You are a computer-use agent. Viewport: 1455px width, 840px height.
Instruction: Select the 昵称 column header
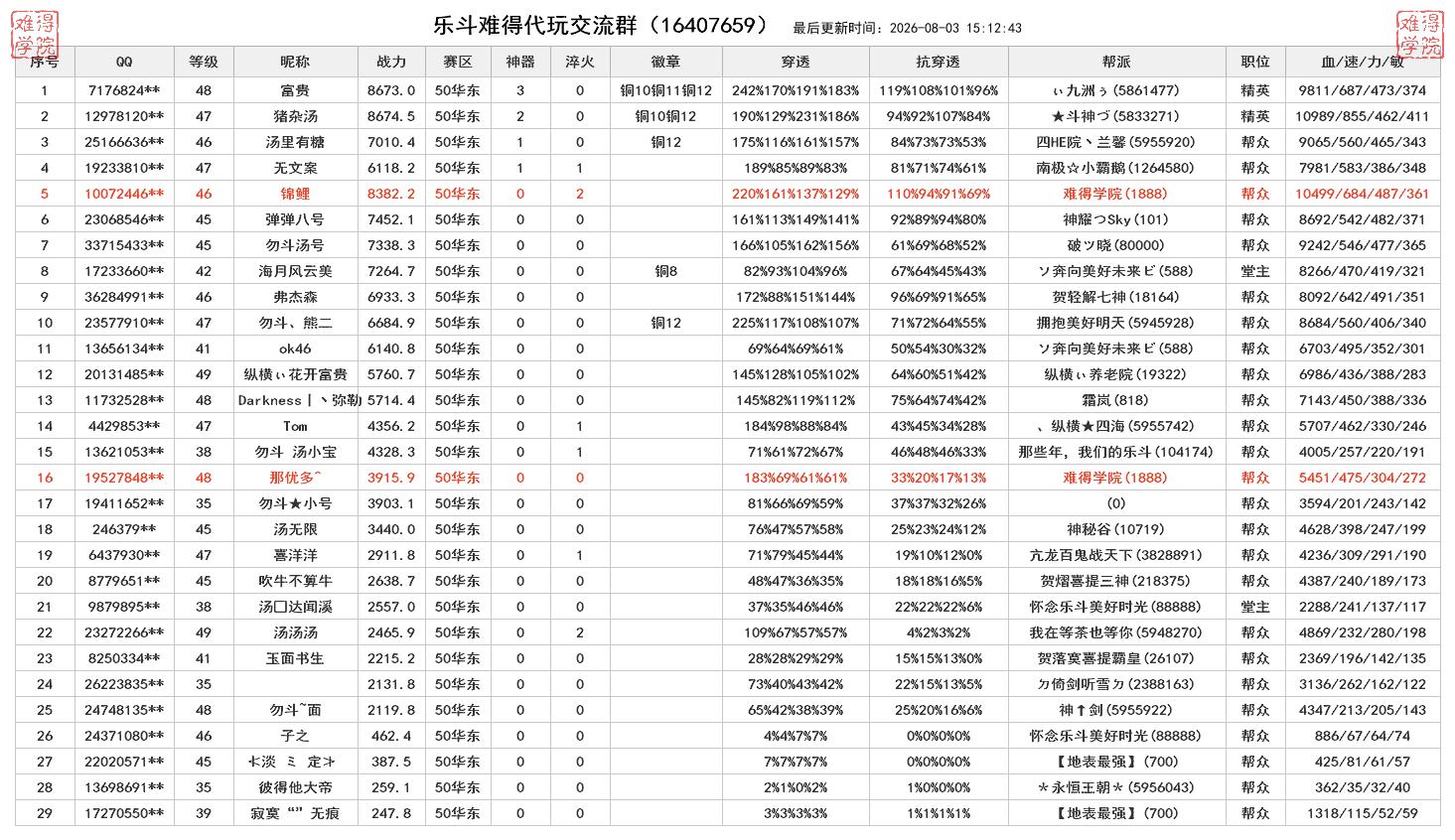[x=295, y=62]
